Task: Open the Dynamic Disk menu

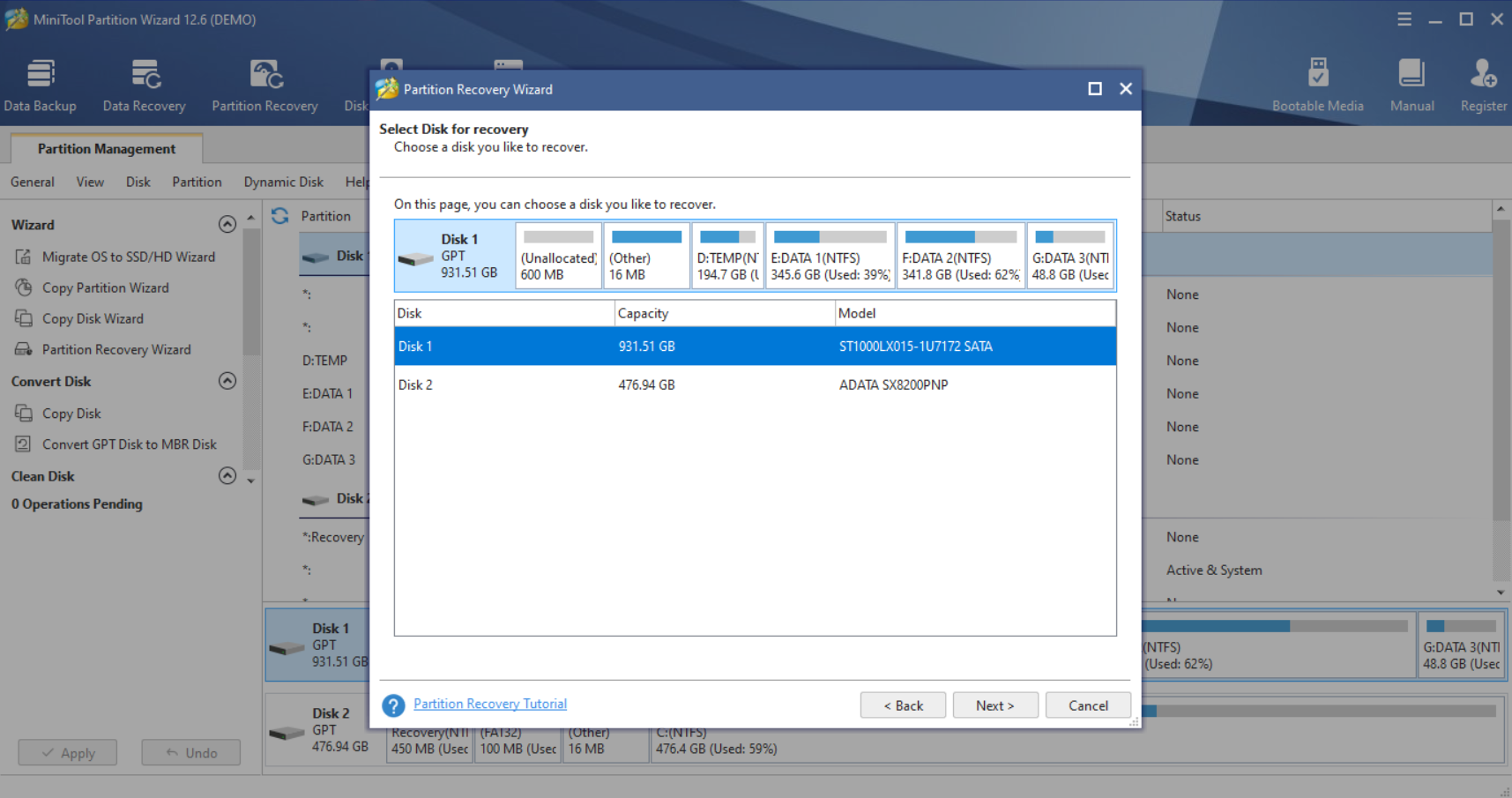Action: tap(284, 182)
